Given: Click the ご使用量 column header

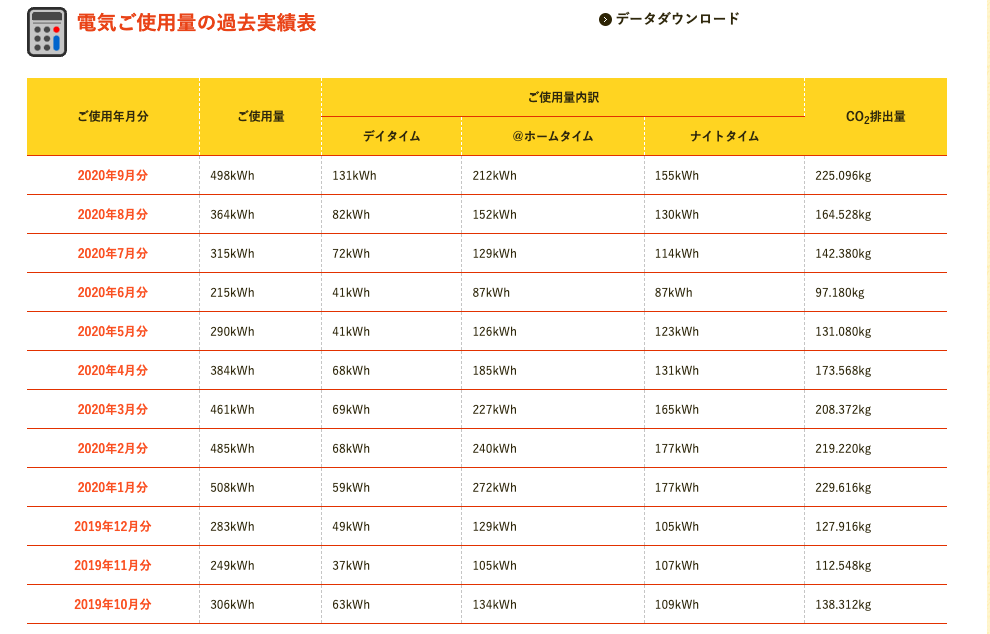Looking at the screenshot, I should (x=261, y=117).
